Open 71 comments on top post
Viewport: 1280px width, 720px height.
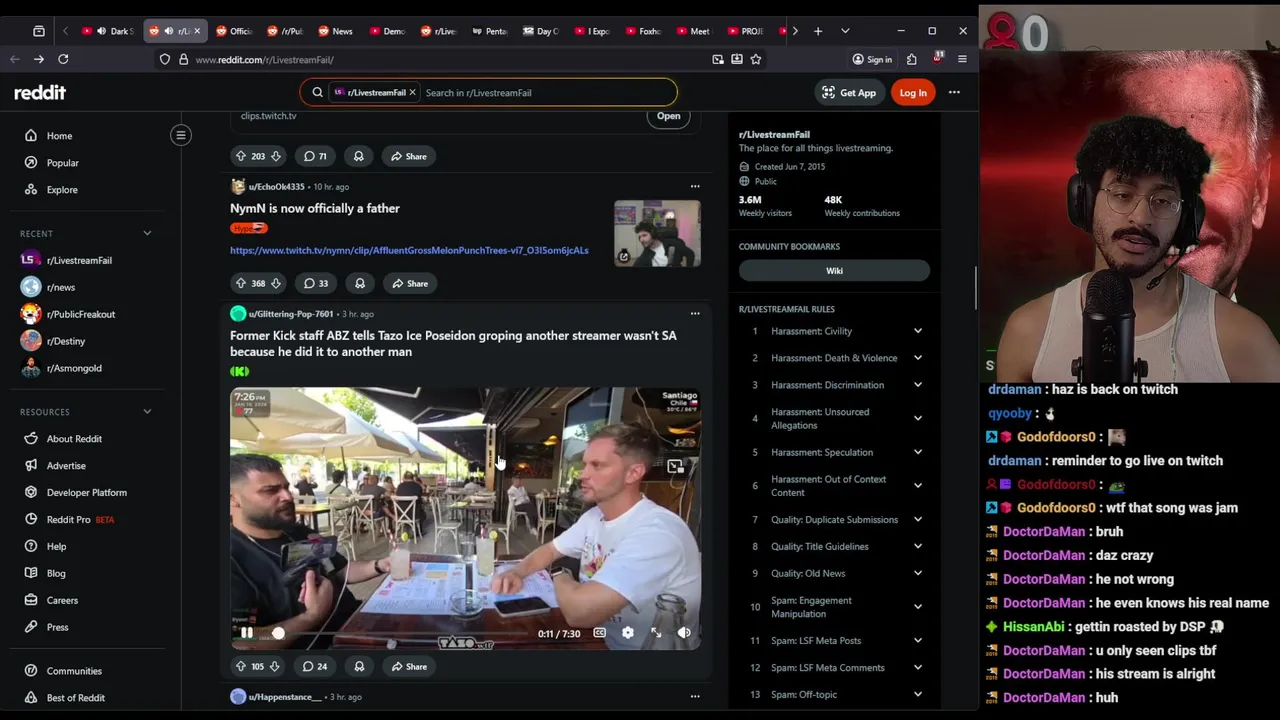click(x=315, y=156)
